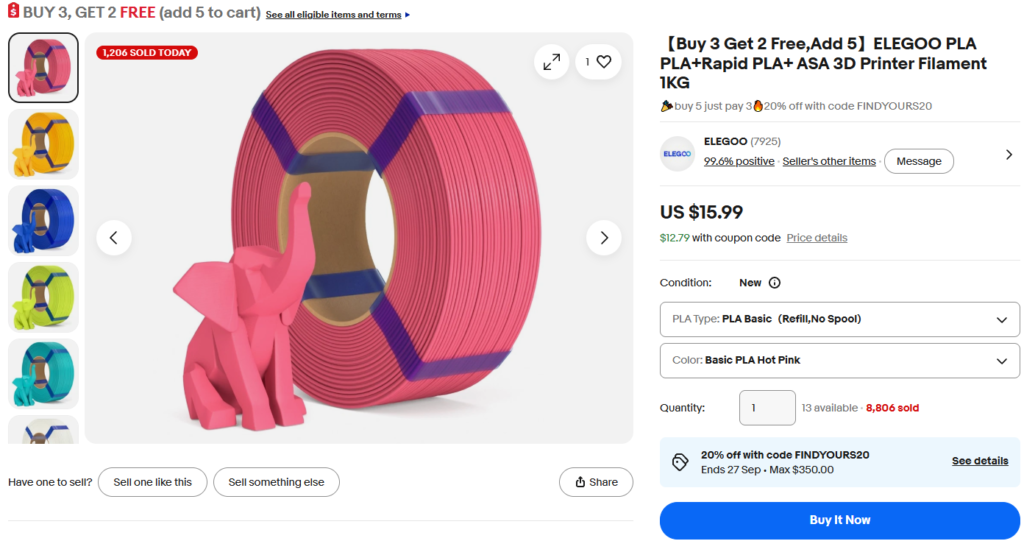The height and width of the screenshot is (541, 1024).
Task: Go to the previous product image
Action: pyautogui.click(x=114, y=238)
